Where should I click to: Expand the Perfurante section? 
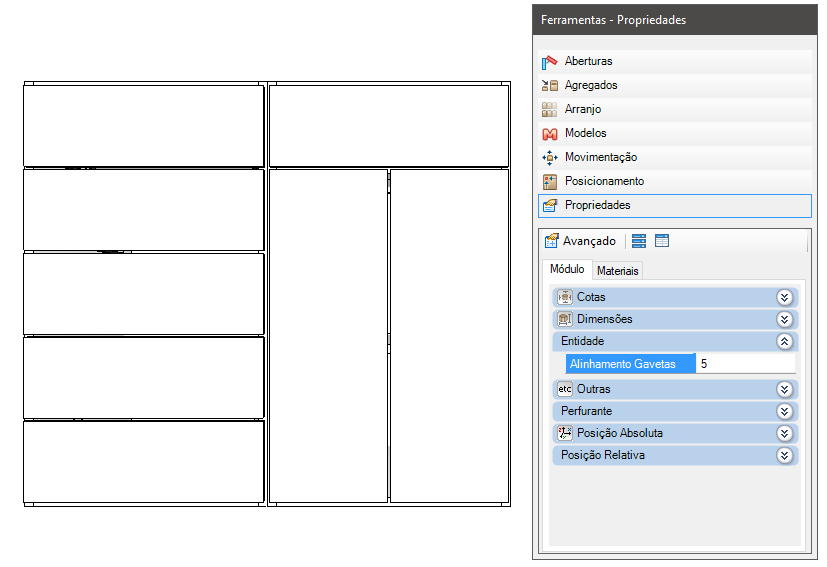click(x=784, y=412)
